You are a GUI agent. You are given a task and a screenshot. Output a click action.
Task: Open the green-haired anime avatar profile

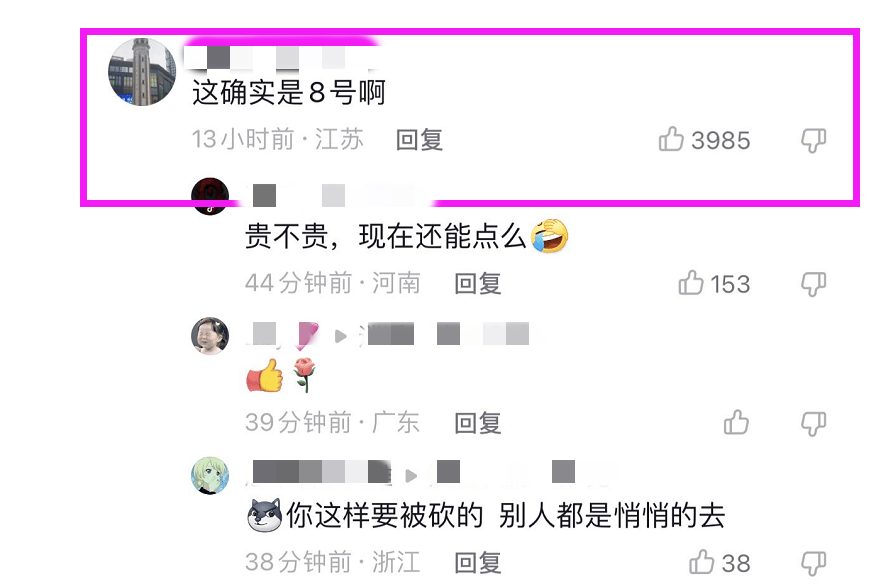tap(210, 475)
